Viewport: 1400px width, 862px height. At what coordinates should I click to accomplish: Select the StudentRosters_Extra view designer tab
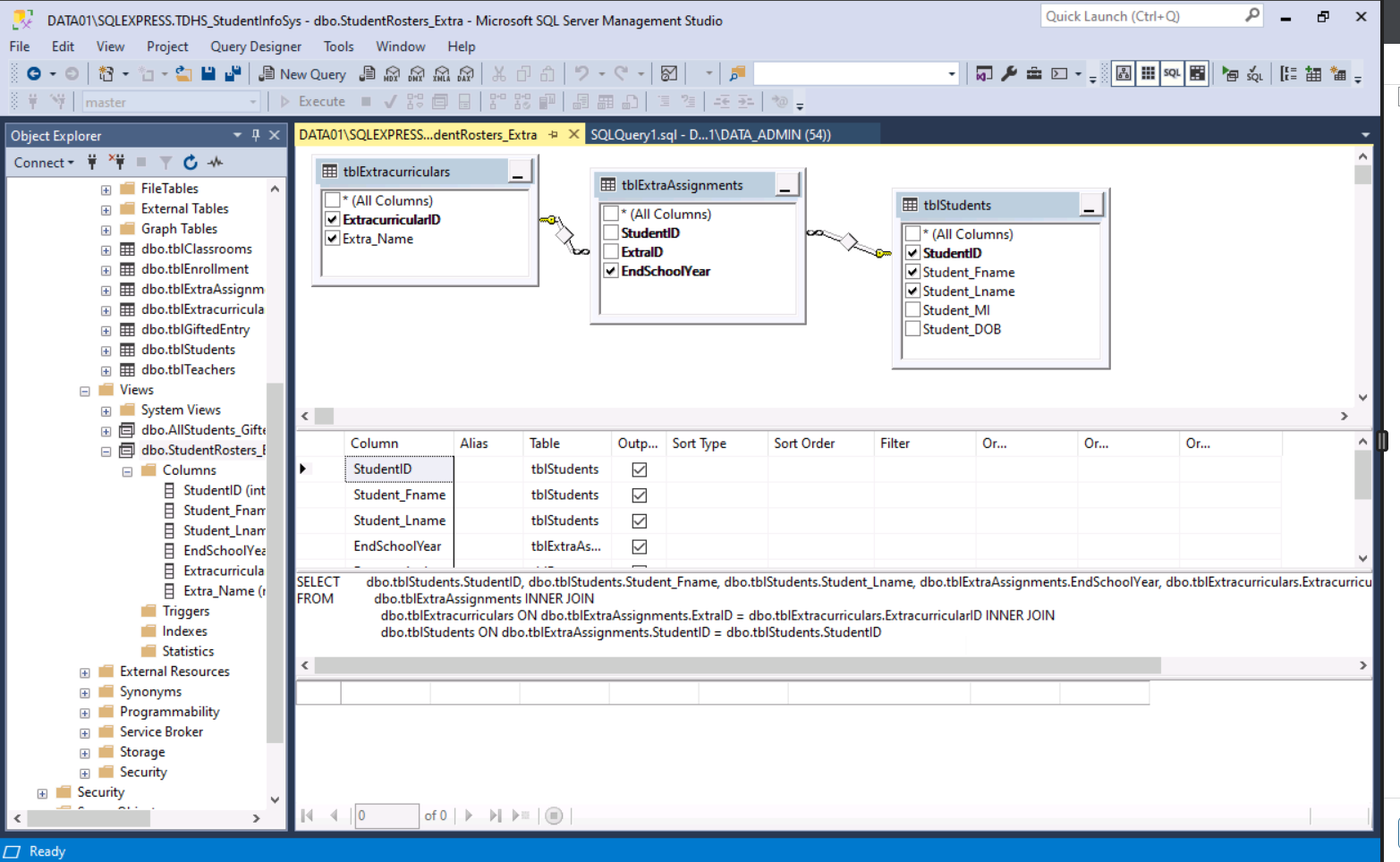click(418, 134)
